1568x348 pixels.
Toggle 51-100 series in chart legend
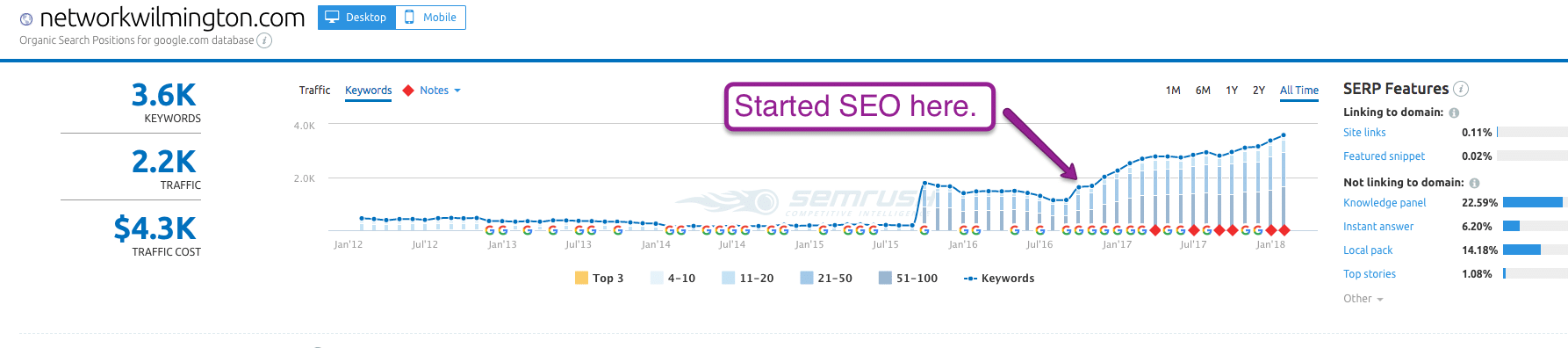pos(908,278)
